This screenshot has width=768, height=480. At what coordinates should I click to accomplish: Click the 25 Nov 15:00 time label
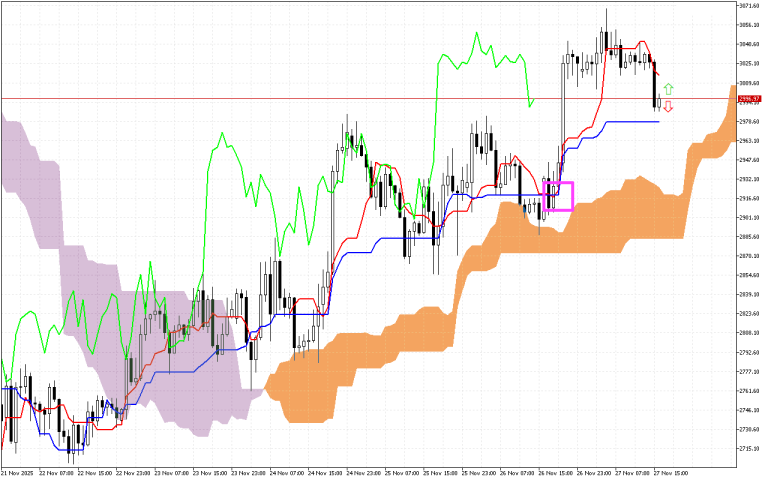click(x=440, y=473)
